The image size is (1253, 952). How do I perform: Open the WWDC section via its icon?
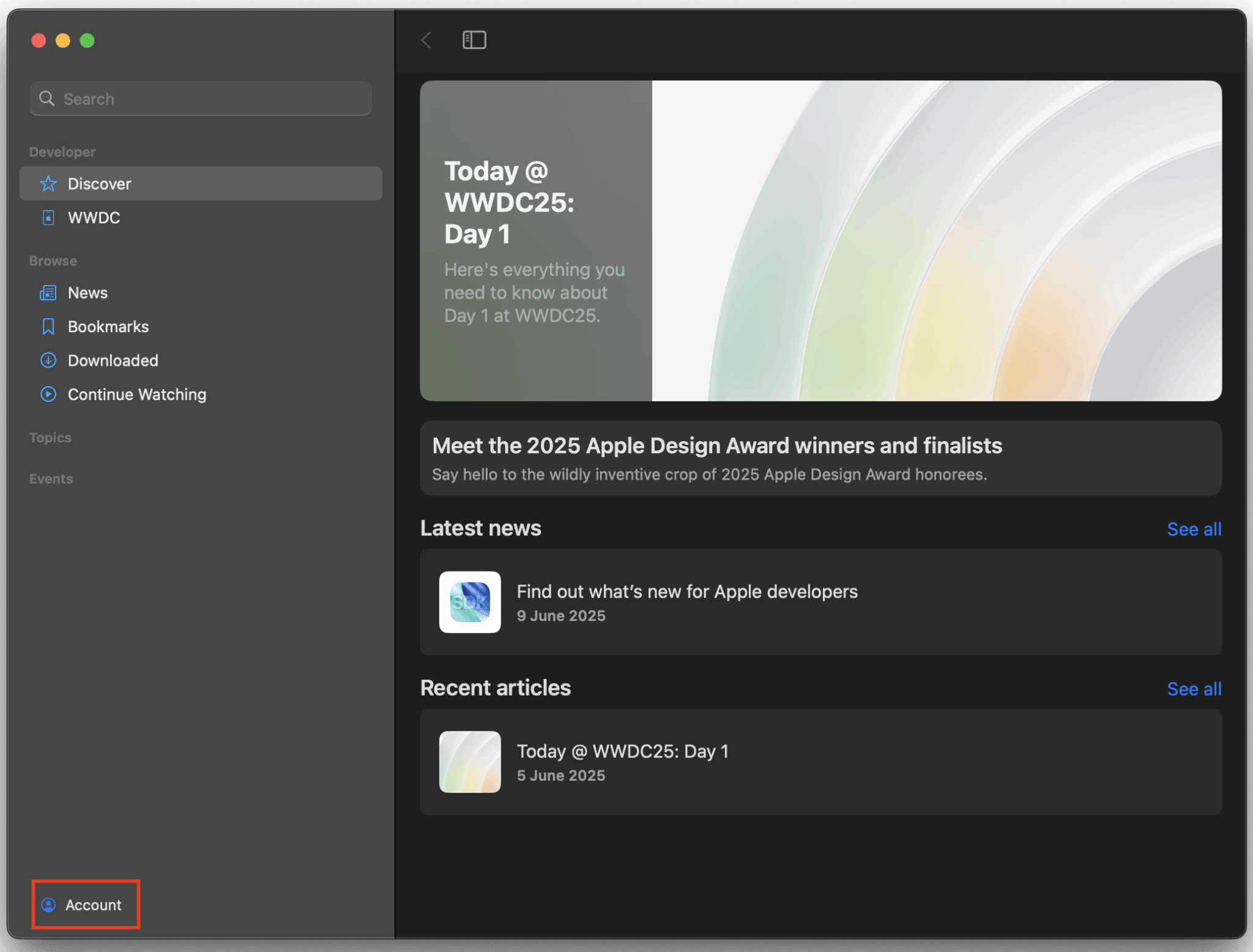pos(48,217)
